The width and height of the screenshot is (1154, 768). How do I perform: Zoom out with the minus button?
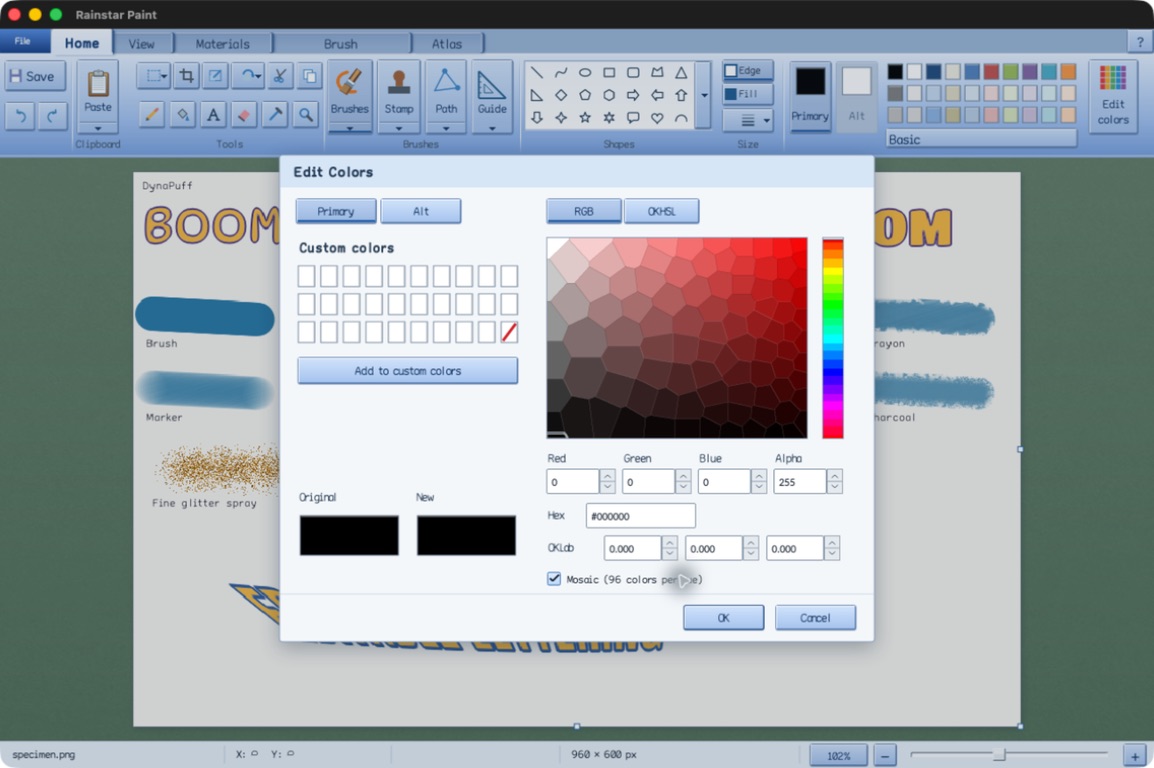coord(885,755)
